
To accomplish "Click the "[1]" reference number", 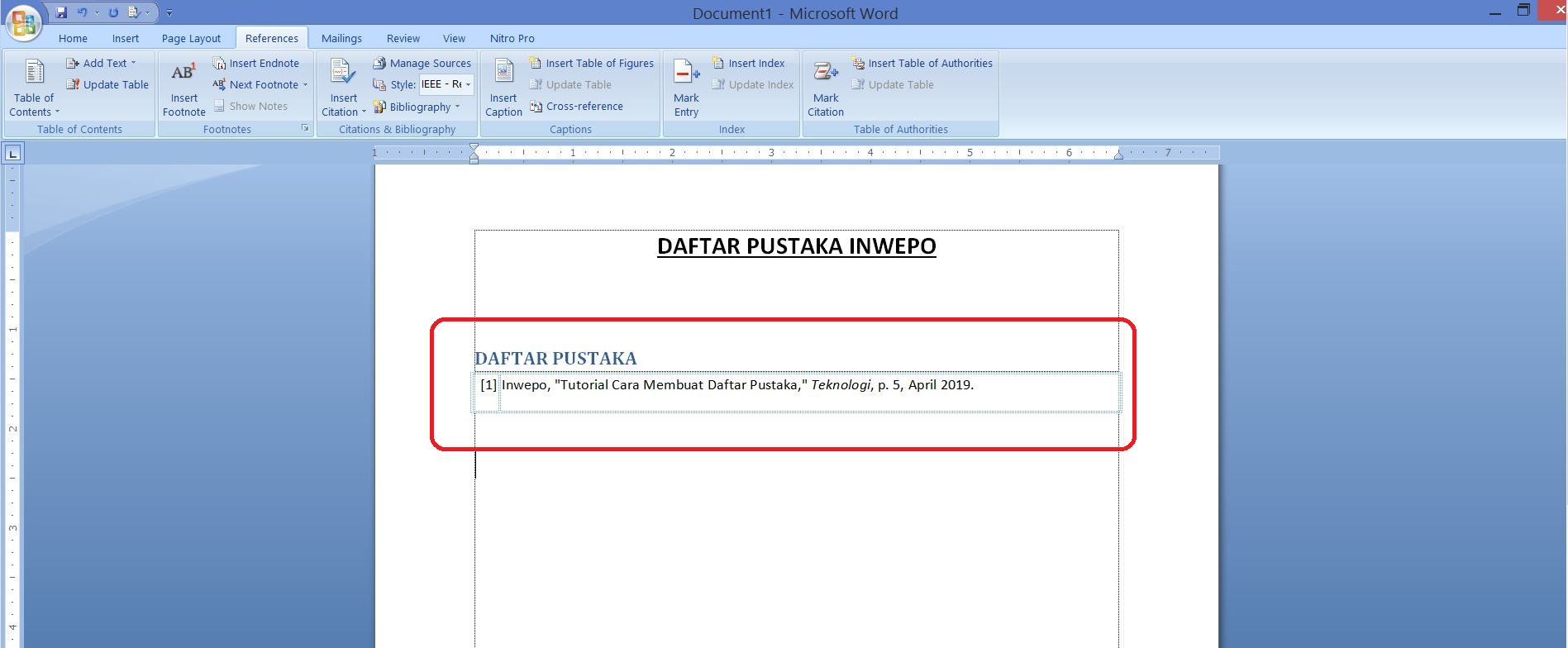I will (x=489, y=384).
